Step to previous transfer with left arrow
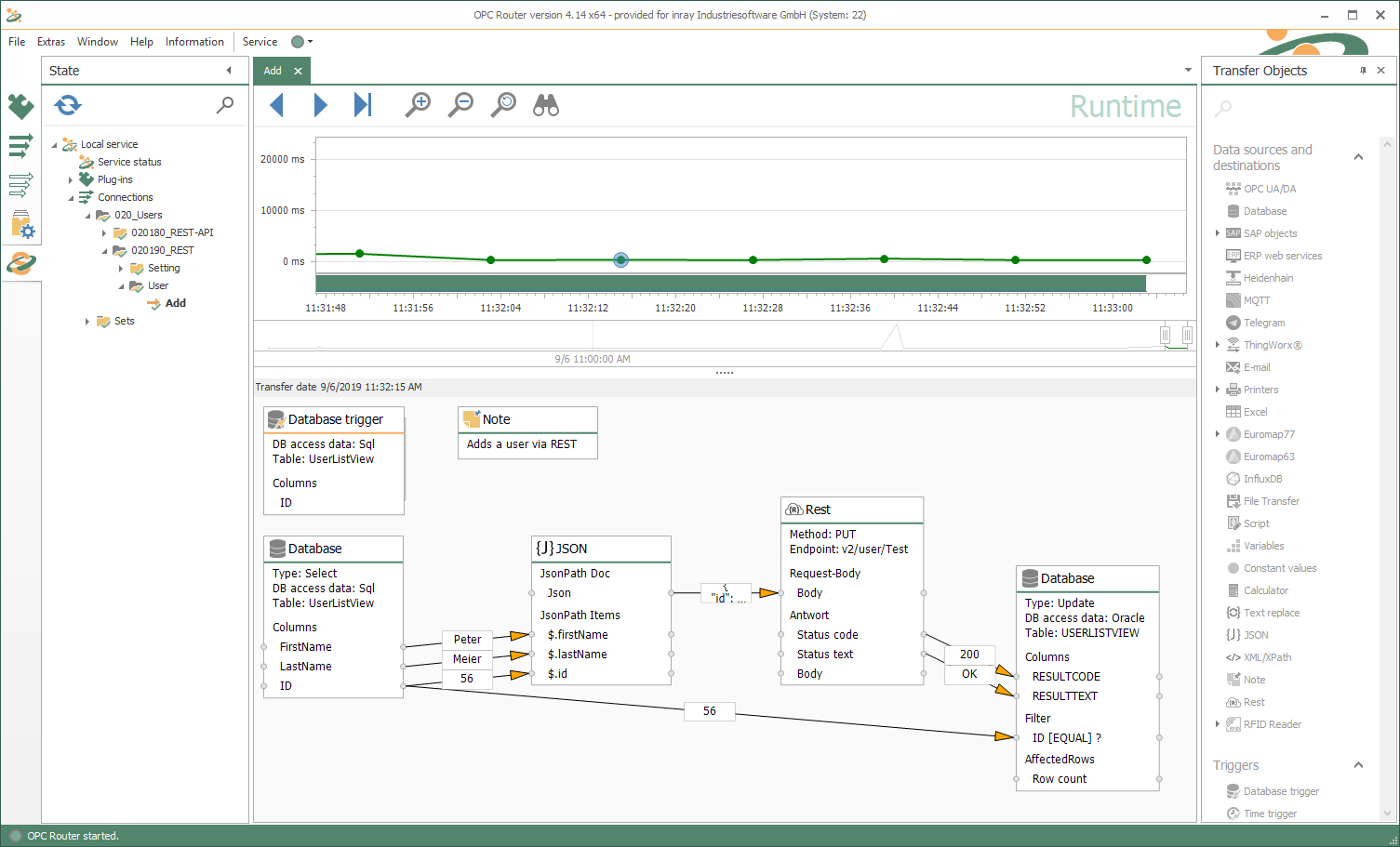 click(276, 105)
